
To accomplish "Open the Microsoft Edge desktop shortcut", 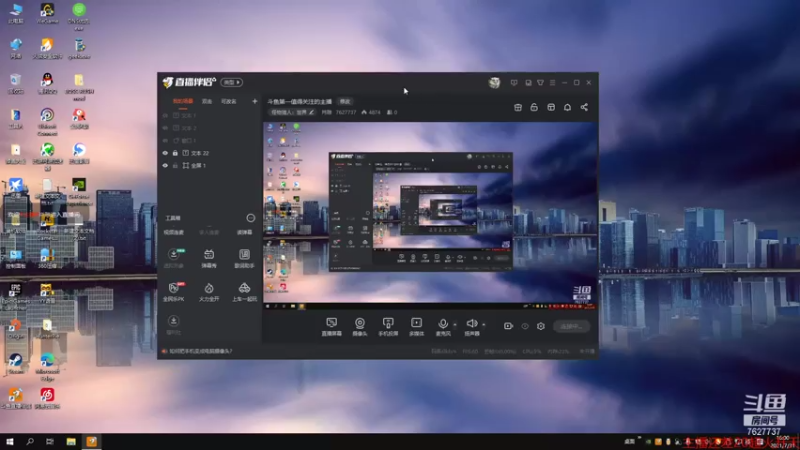I will [x=47, y=366].
